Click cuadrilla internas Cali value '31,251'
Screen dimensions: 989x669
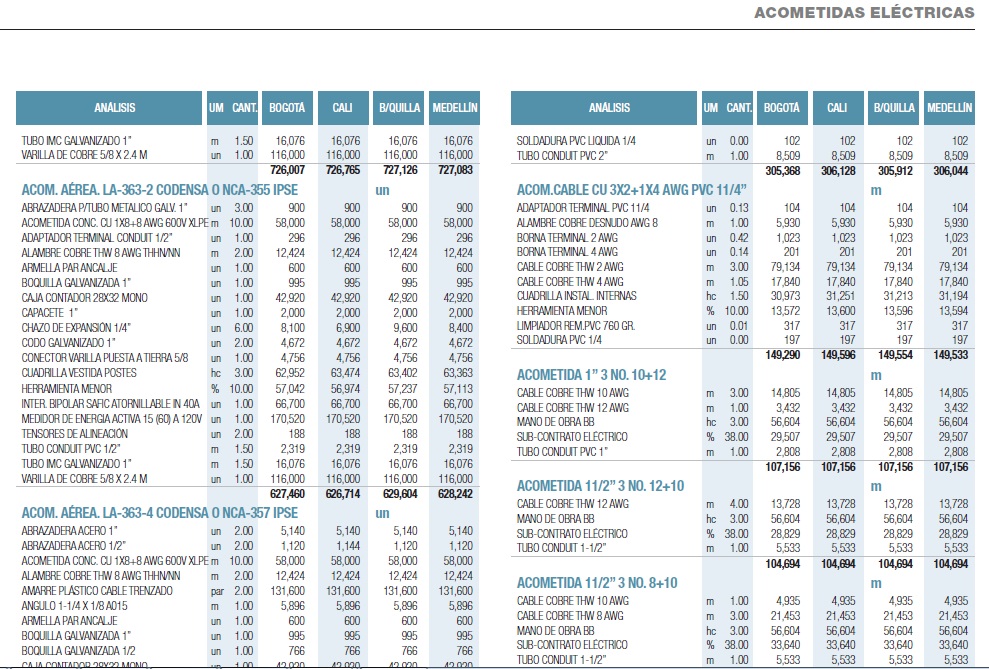(841, 296)
